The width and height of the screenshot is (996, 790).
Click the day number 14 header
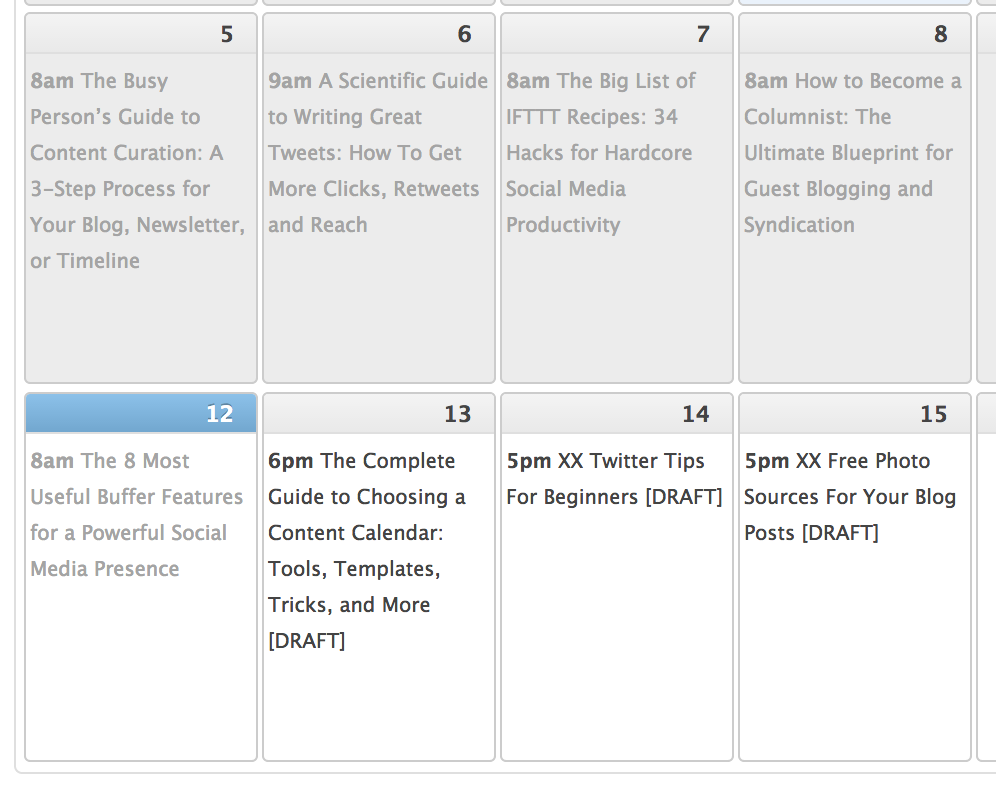click(x=695, y=413)
